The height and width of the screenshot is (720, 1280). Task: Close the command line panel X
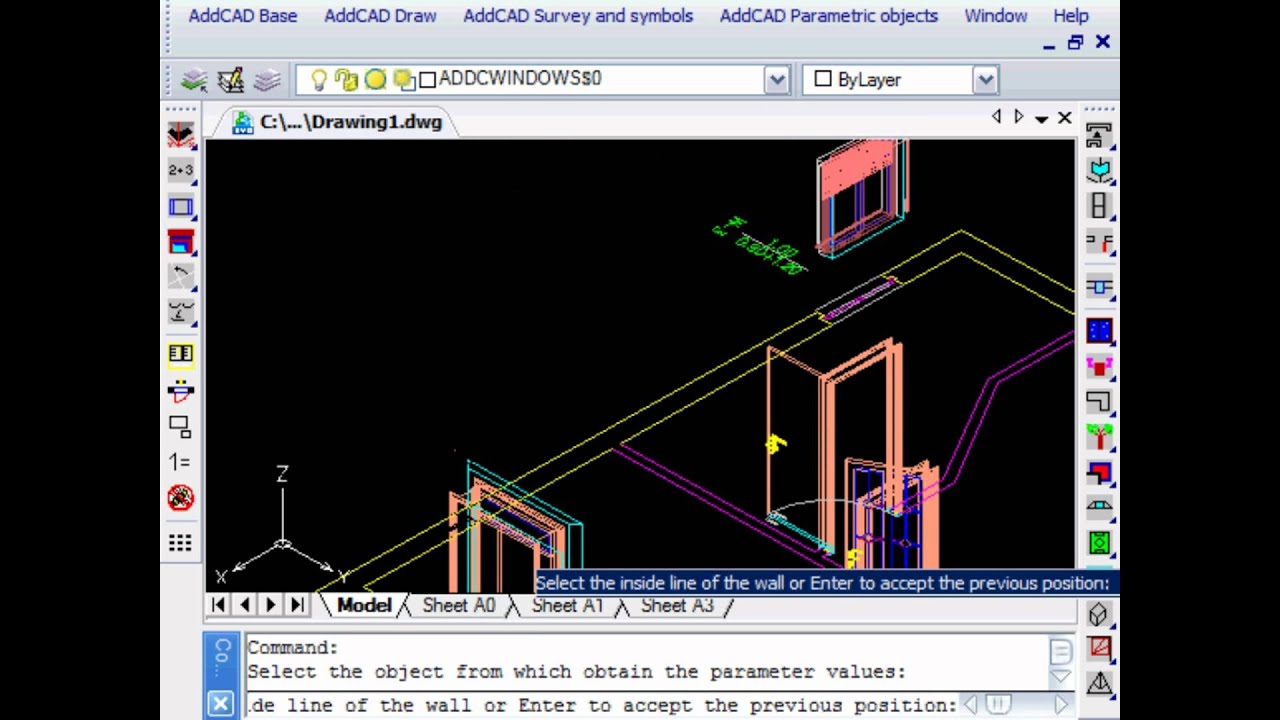[x=221, y=704]
